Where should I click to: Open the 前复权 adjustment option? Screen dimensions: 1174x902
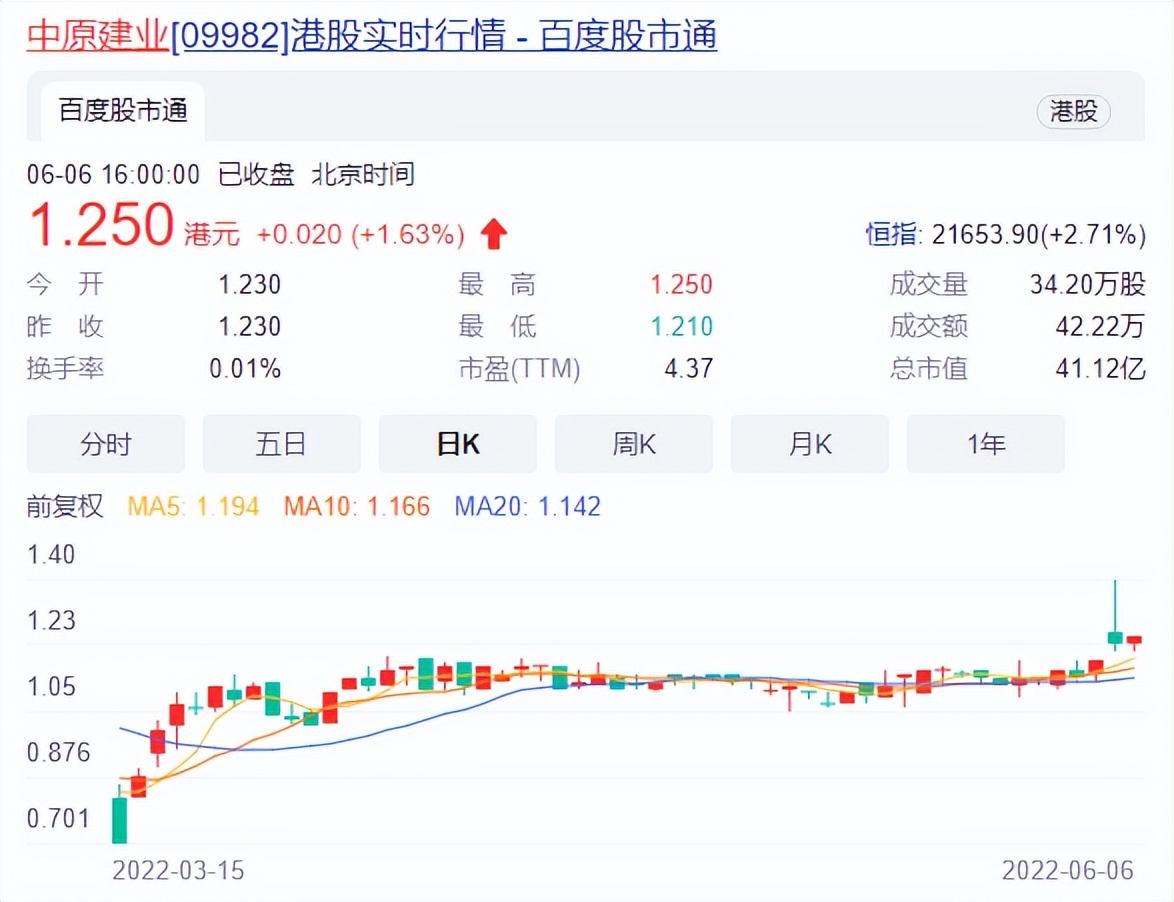63,506
